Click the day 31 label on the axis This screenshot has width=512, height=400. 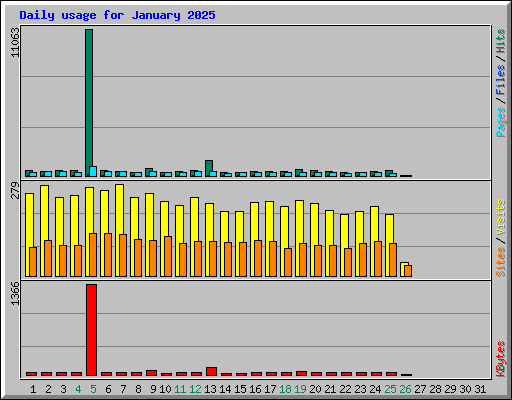pos(480,389)
